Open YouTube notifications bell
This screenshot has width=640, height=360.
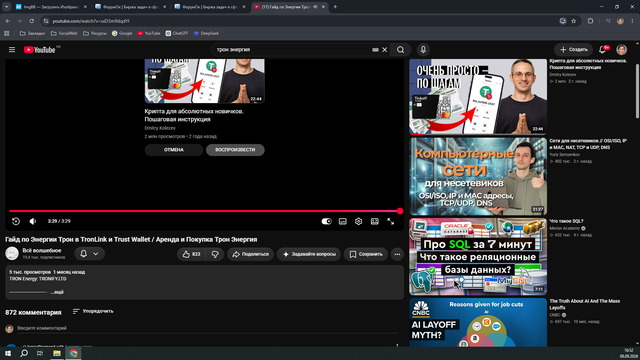pyautogui.click(x=602, y=49)
